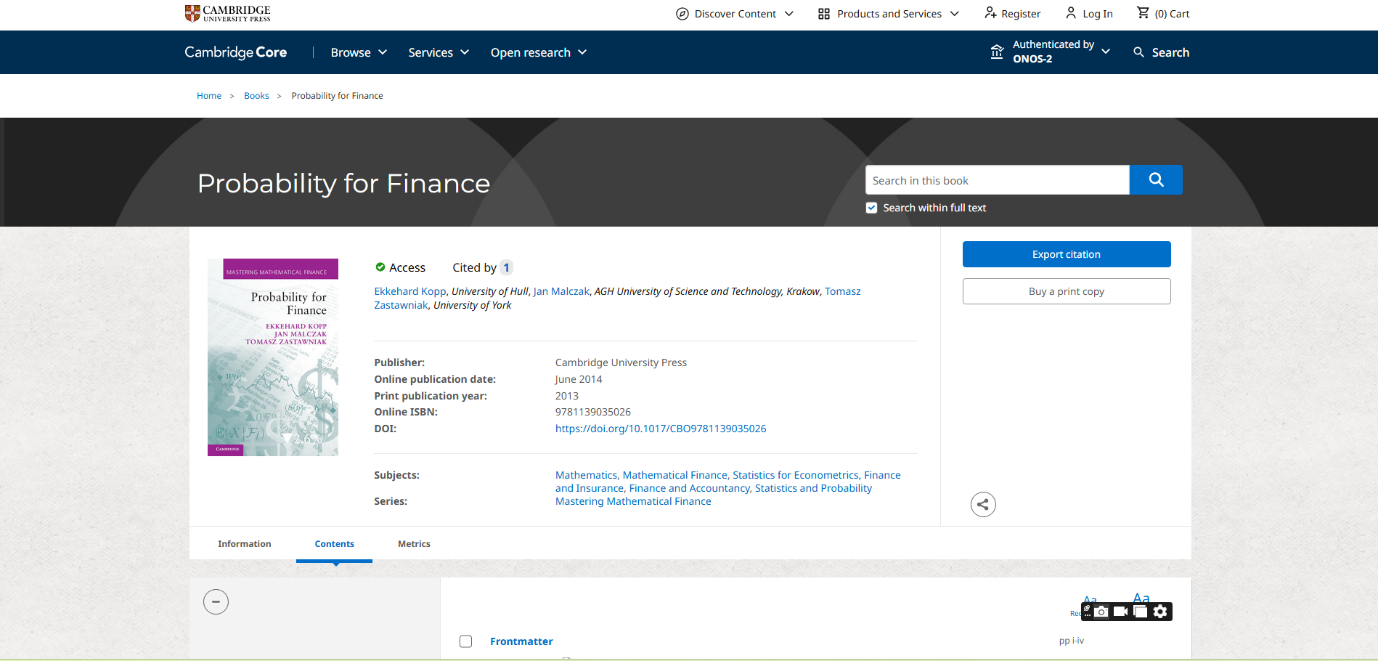Click the Export citation button

[x=1066, y=255]
